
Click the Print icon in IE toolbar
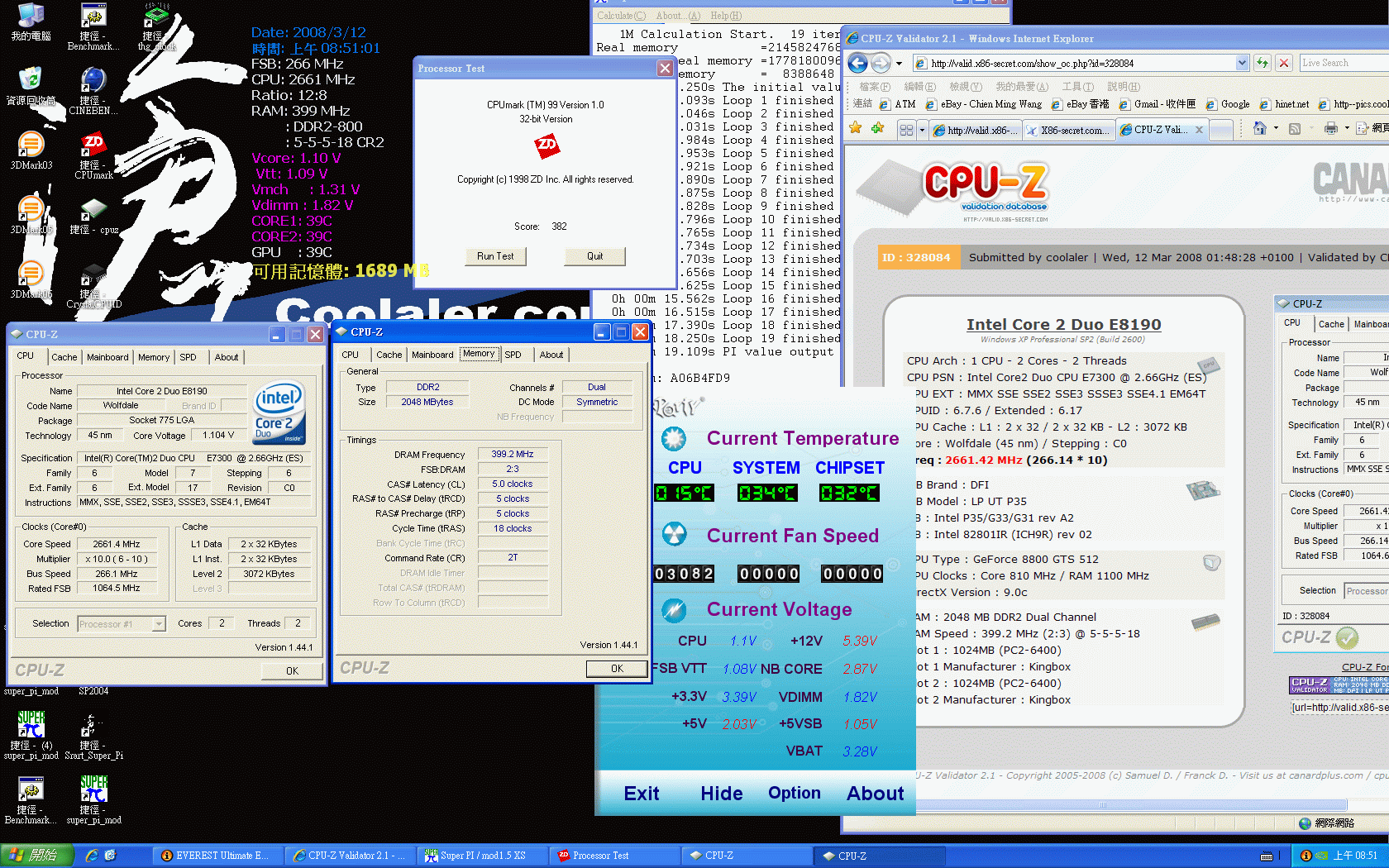pos(1330,128)
